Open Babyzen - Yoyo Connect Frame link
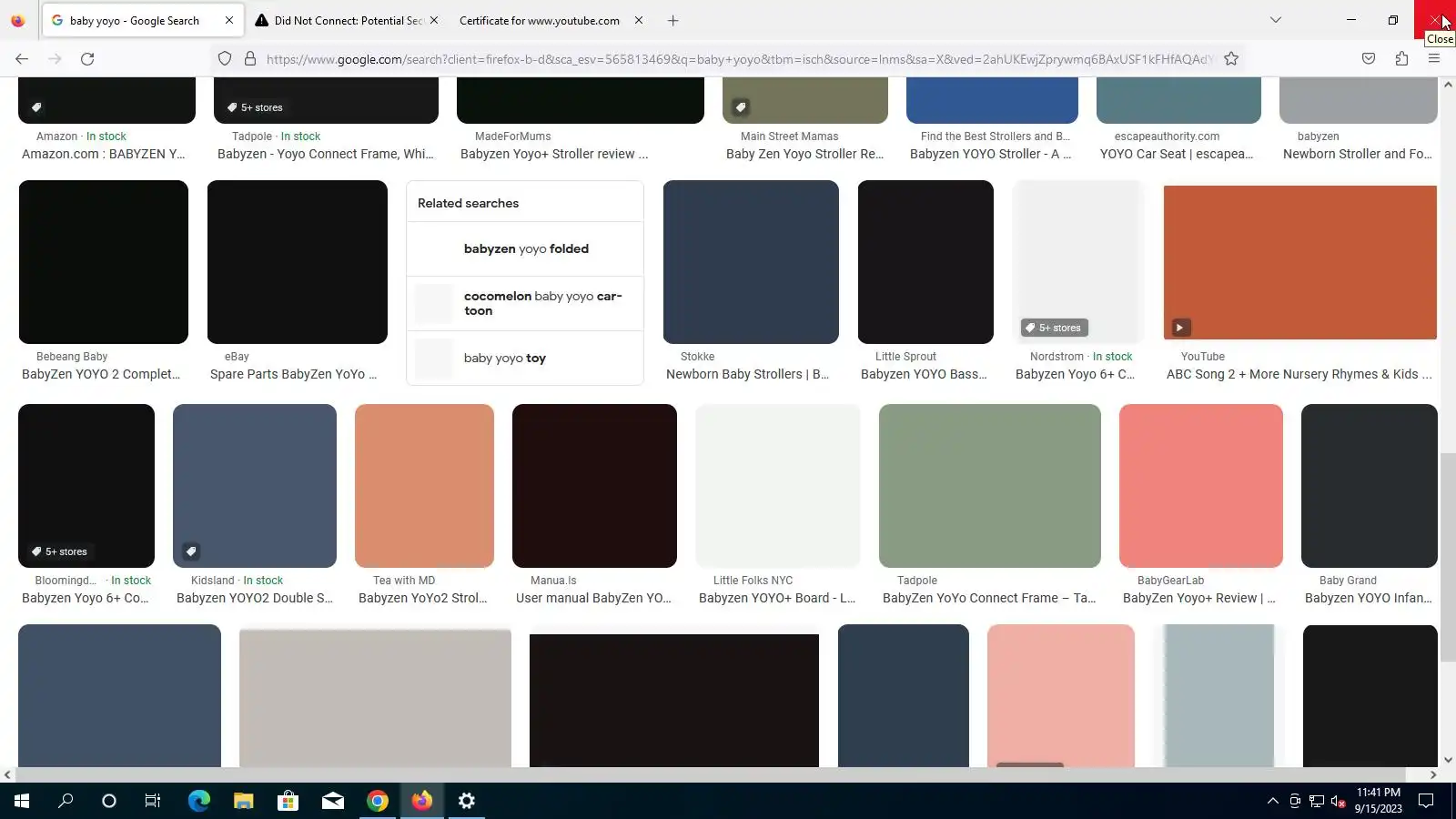This screenshot has height=819, width=1456. pos(326,154)
